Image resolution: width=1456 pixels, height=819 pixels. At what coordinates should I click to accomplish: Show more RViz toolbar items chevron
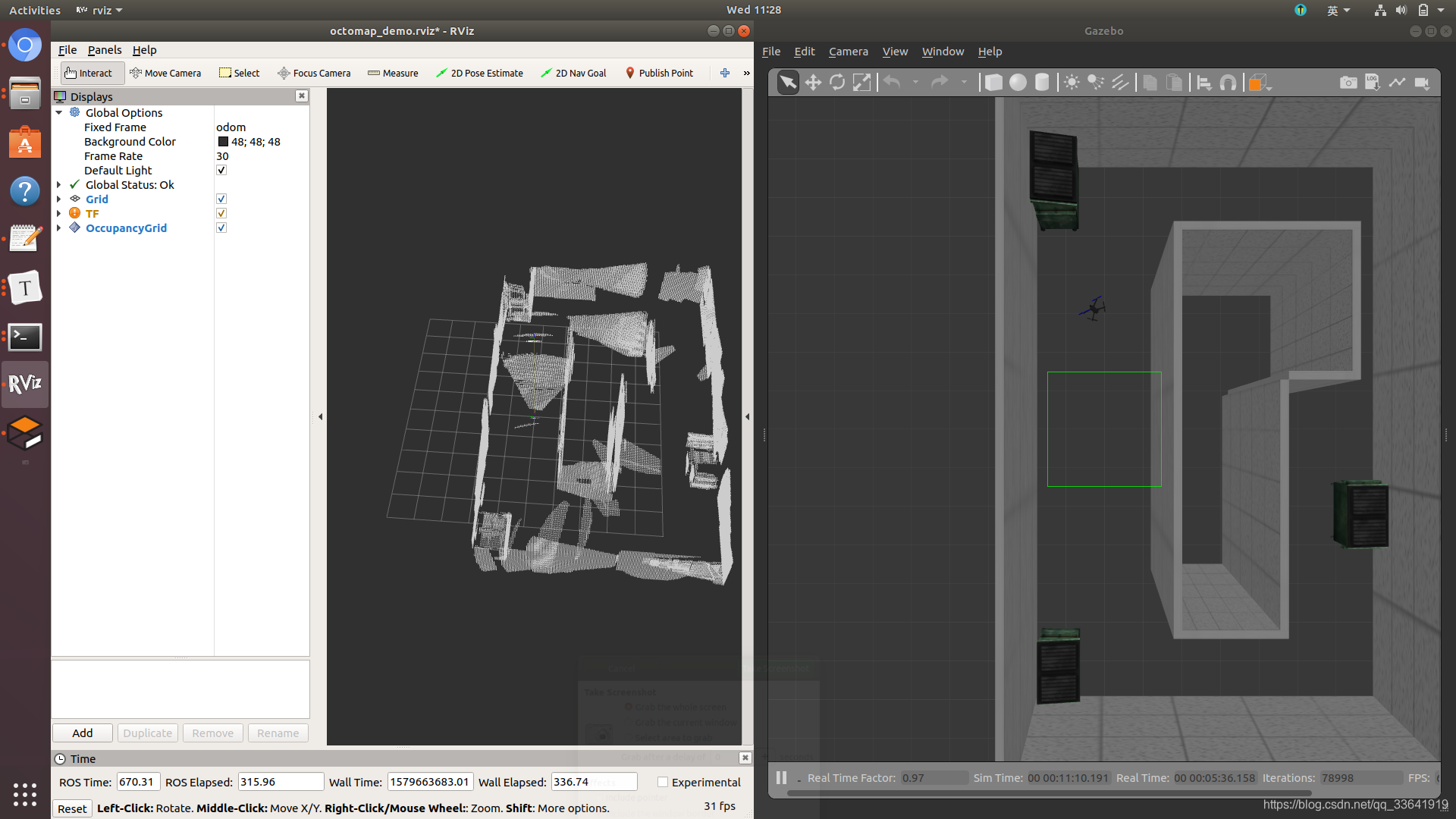746,74
